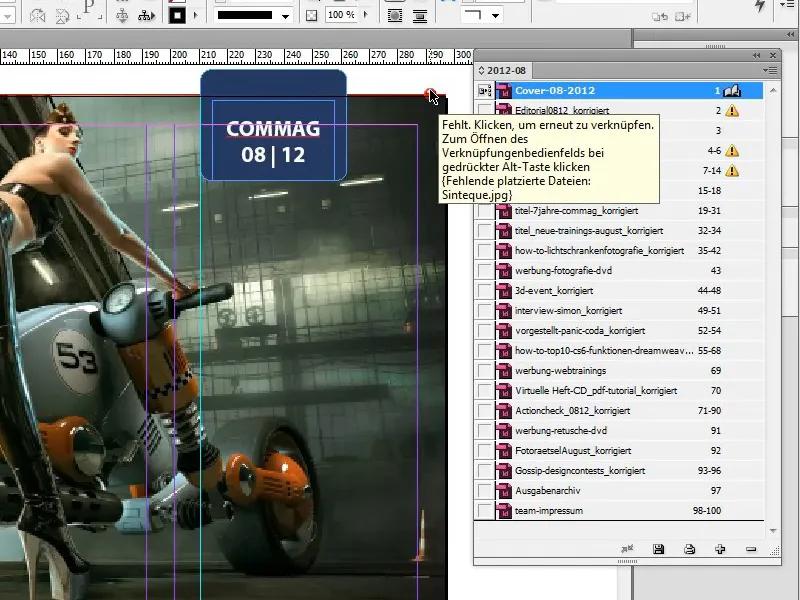Set how-to-lichtschrankenfotografie_korrigiert as style source
Image resolution: width=800 pixels, height=600 pixels.
coord(484,251)
